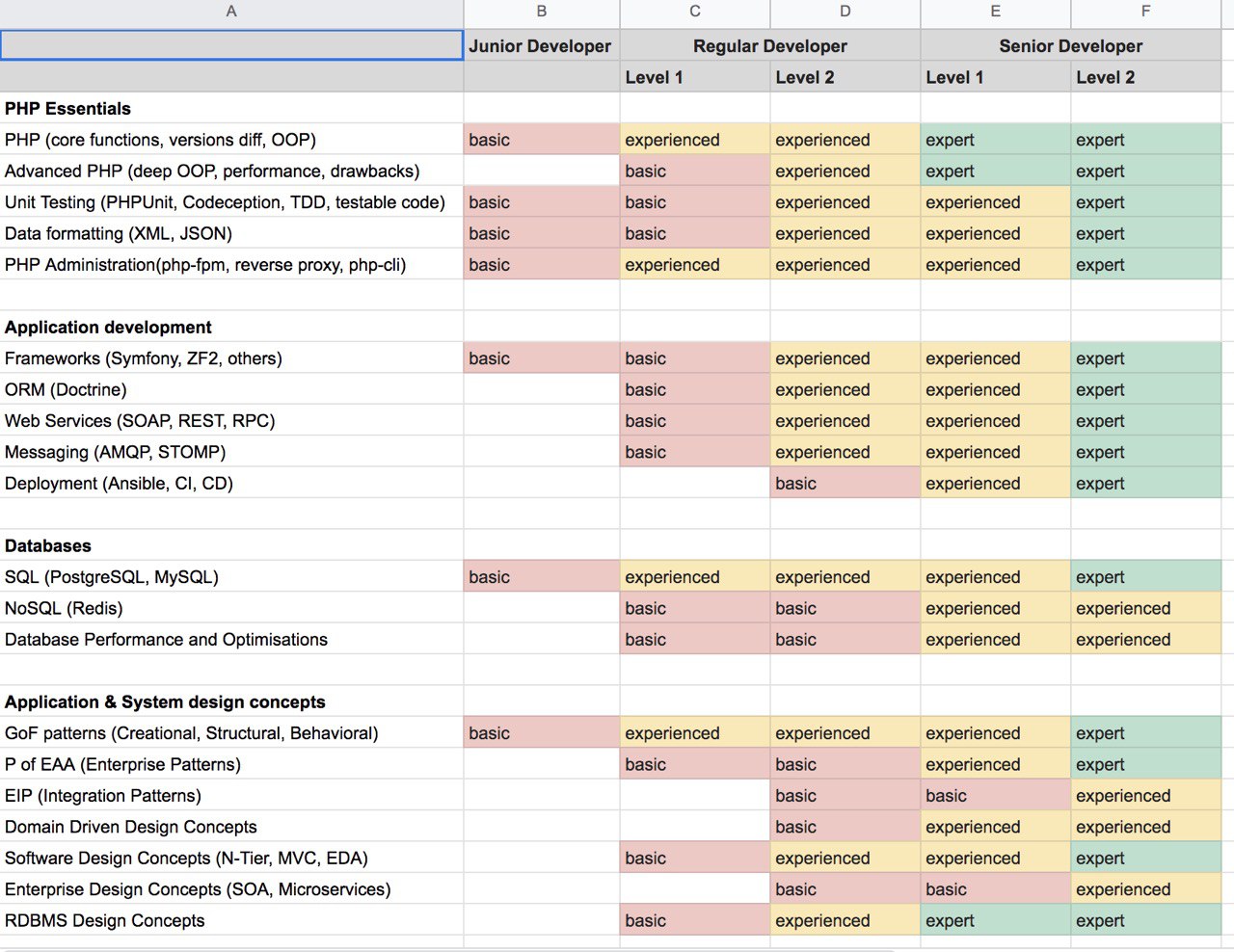Click the Databases section heading
Viewport: 1234px width, 952px height.
(231, 545)
